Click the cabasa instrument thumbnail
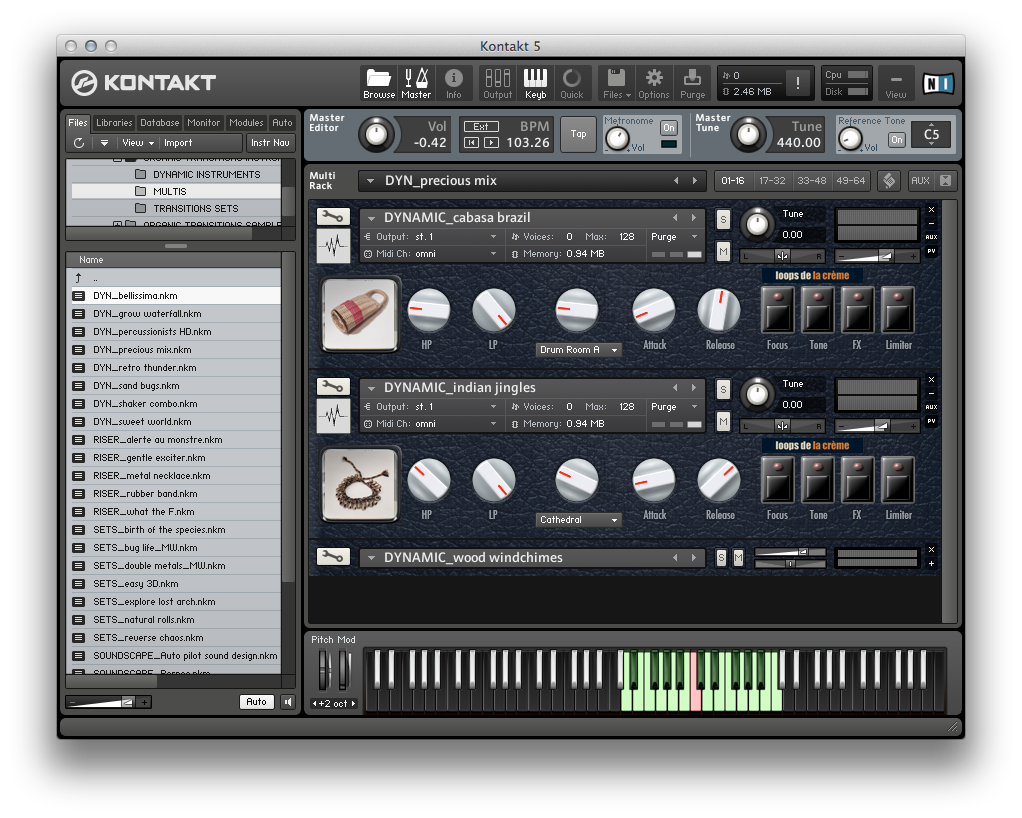This screenshot has width=1022, height=818. (x=360, y=314)
